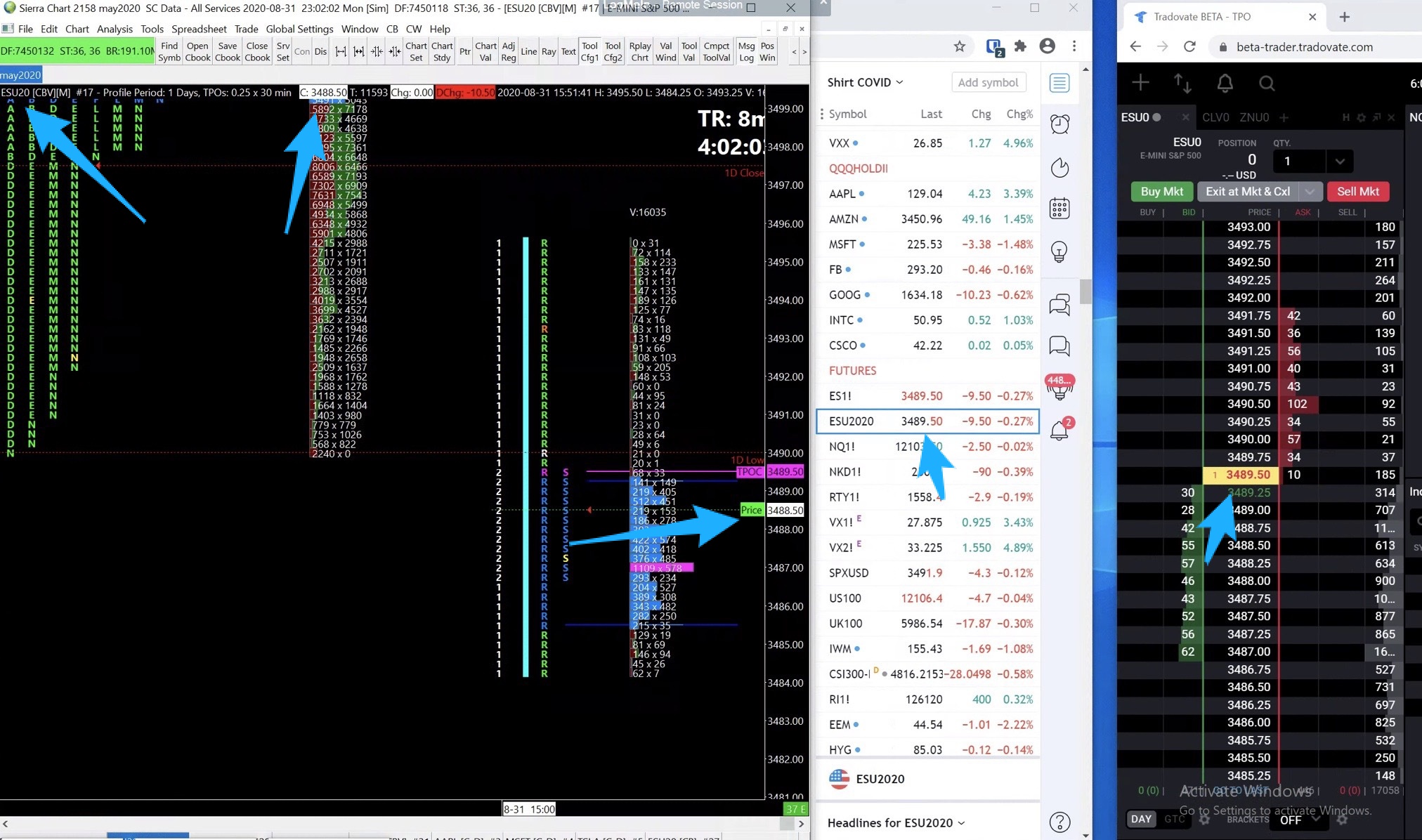1422x840 pixels.
Task: Open the TradingView alerts clock icon
Action: [x=1059, y=124]
